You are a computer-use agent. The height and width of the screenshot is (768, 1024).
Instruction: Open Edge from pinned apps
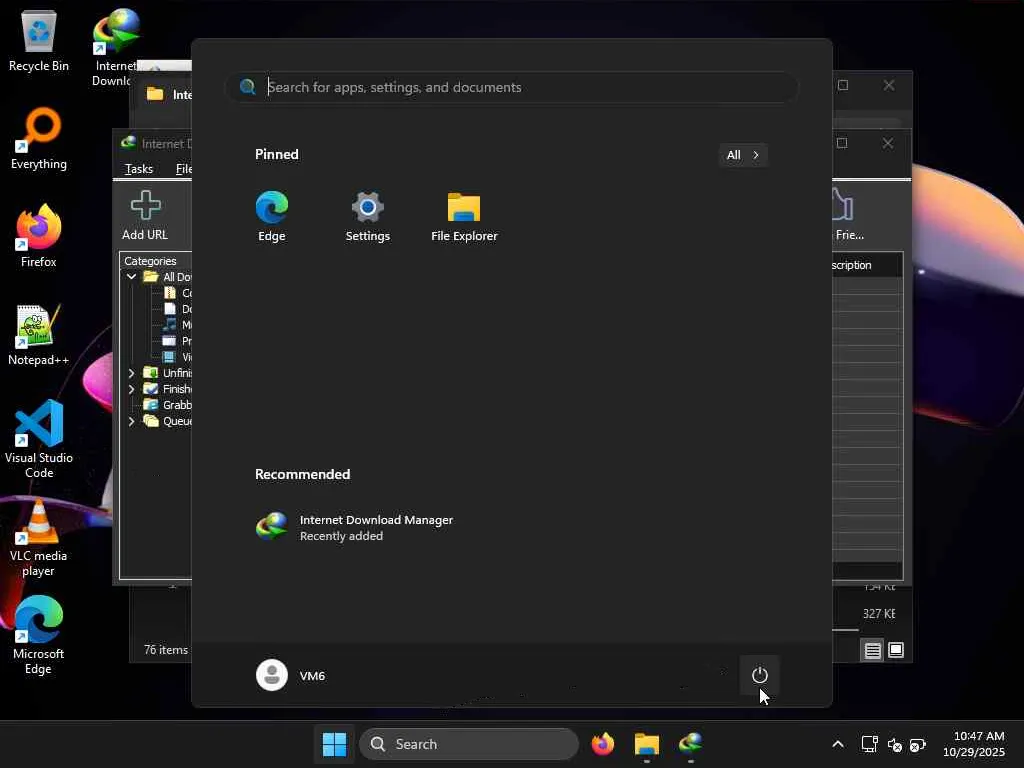point(272,217)
